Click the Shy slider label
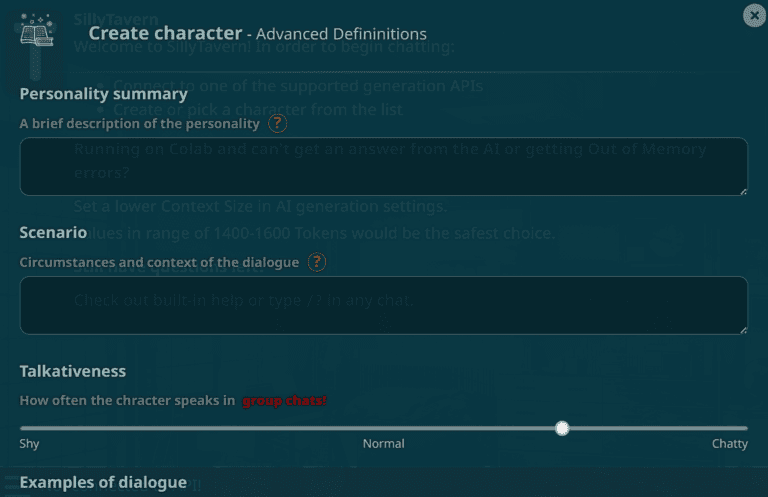Image resolution: width=768 pixels, height=497 pixels. 30,443
